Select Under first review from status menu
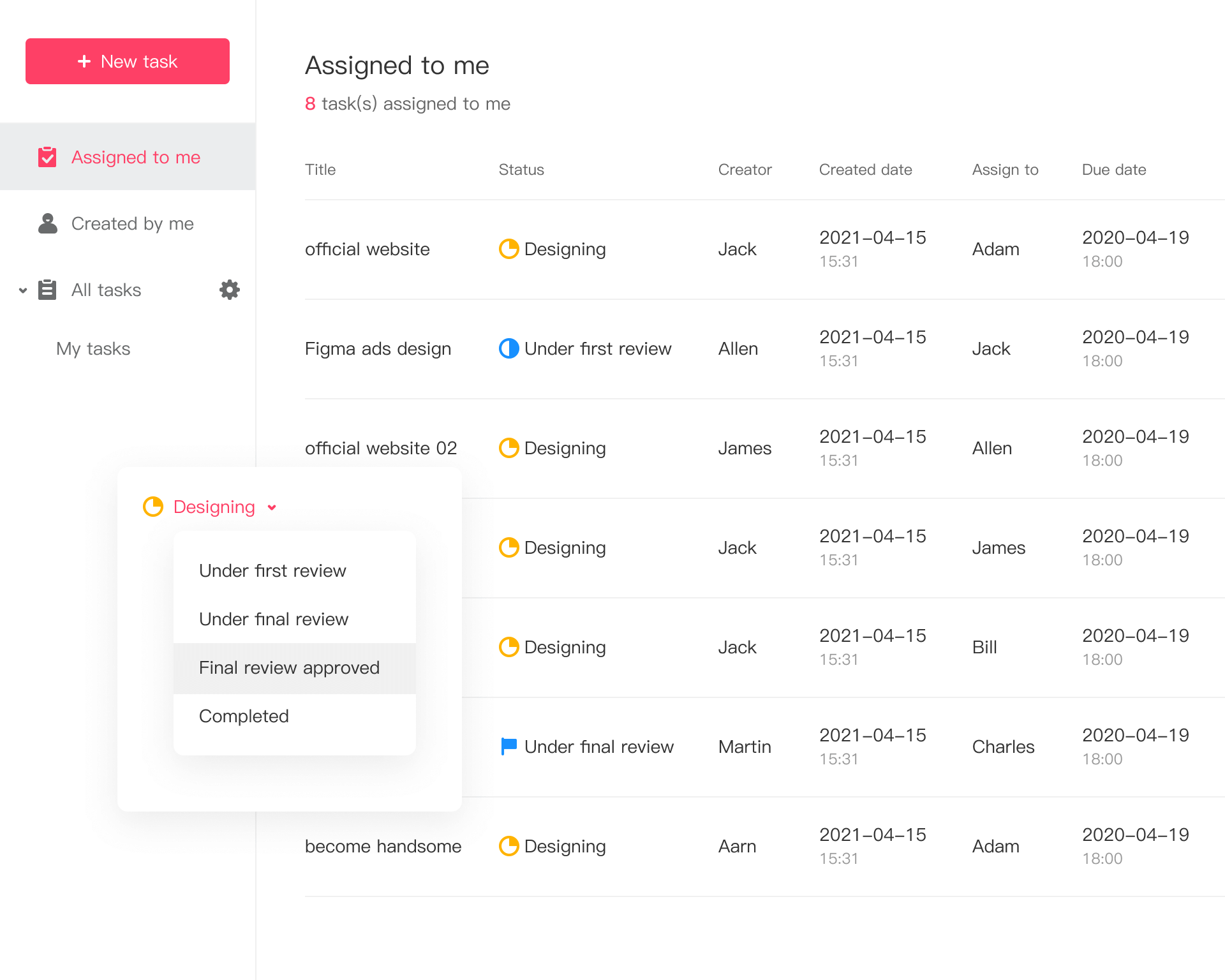 point(272,570)
